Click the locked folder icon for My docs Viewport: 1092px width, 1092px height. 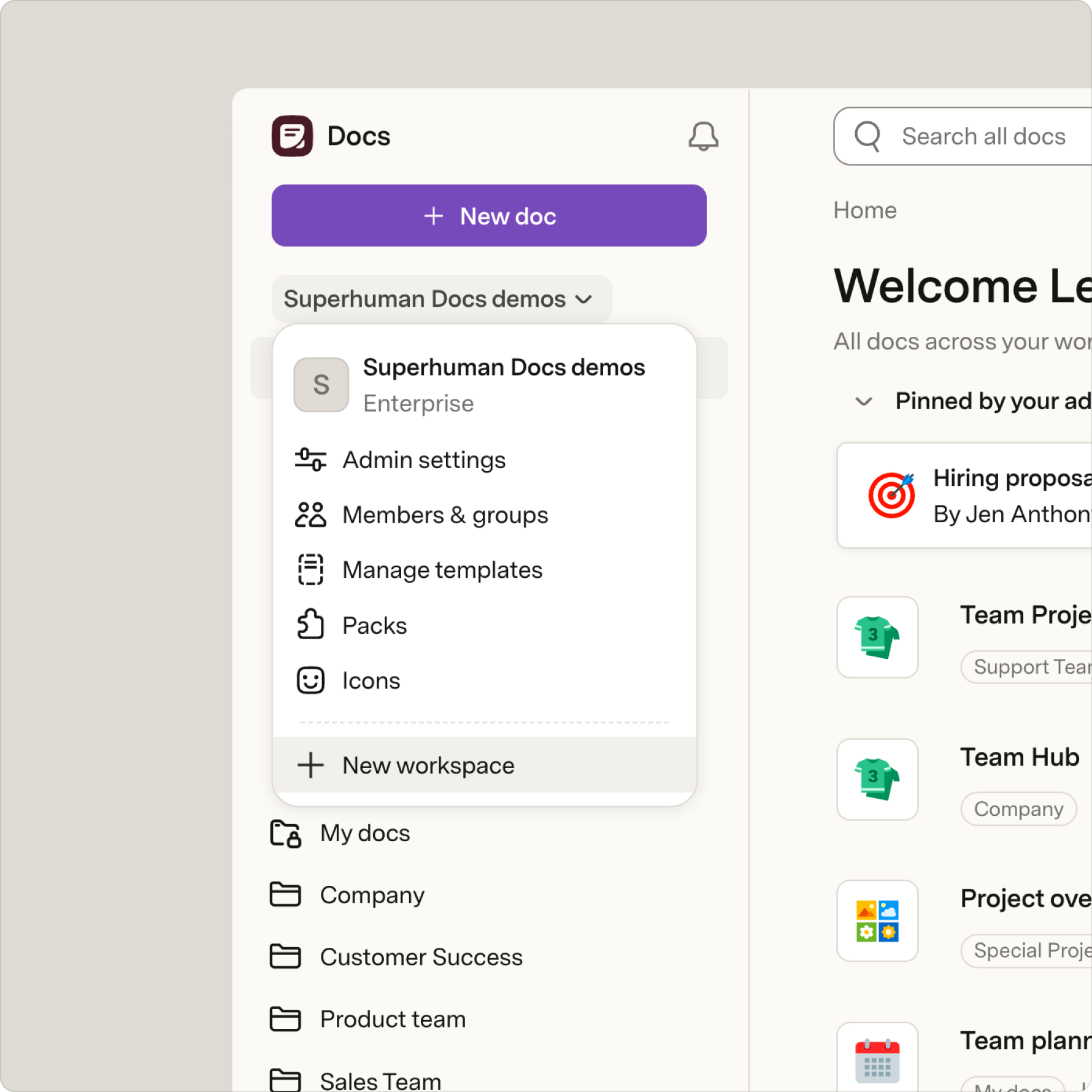[x=286, y=833]
